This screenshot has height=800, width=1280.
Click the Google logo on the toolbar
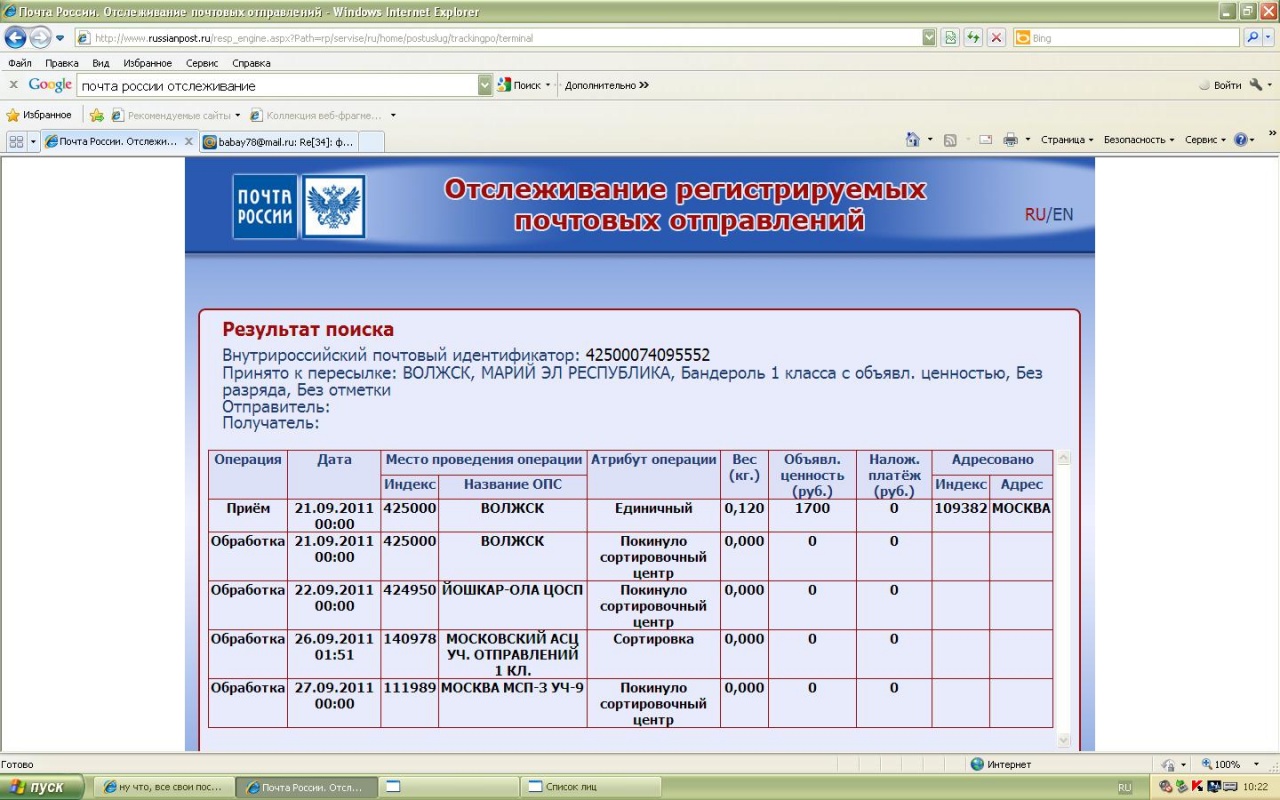tap(50, 85)
